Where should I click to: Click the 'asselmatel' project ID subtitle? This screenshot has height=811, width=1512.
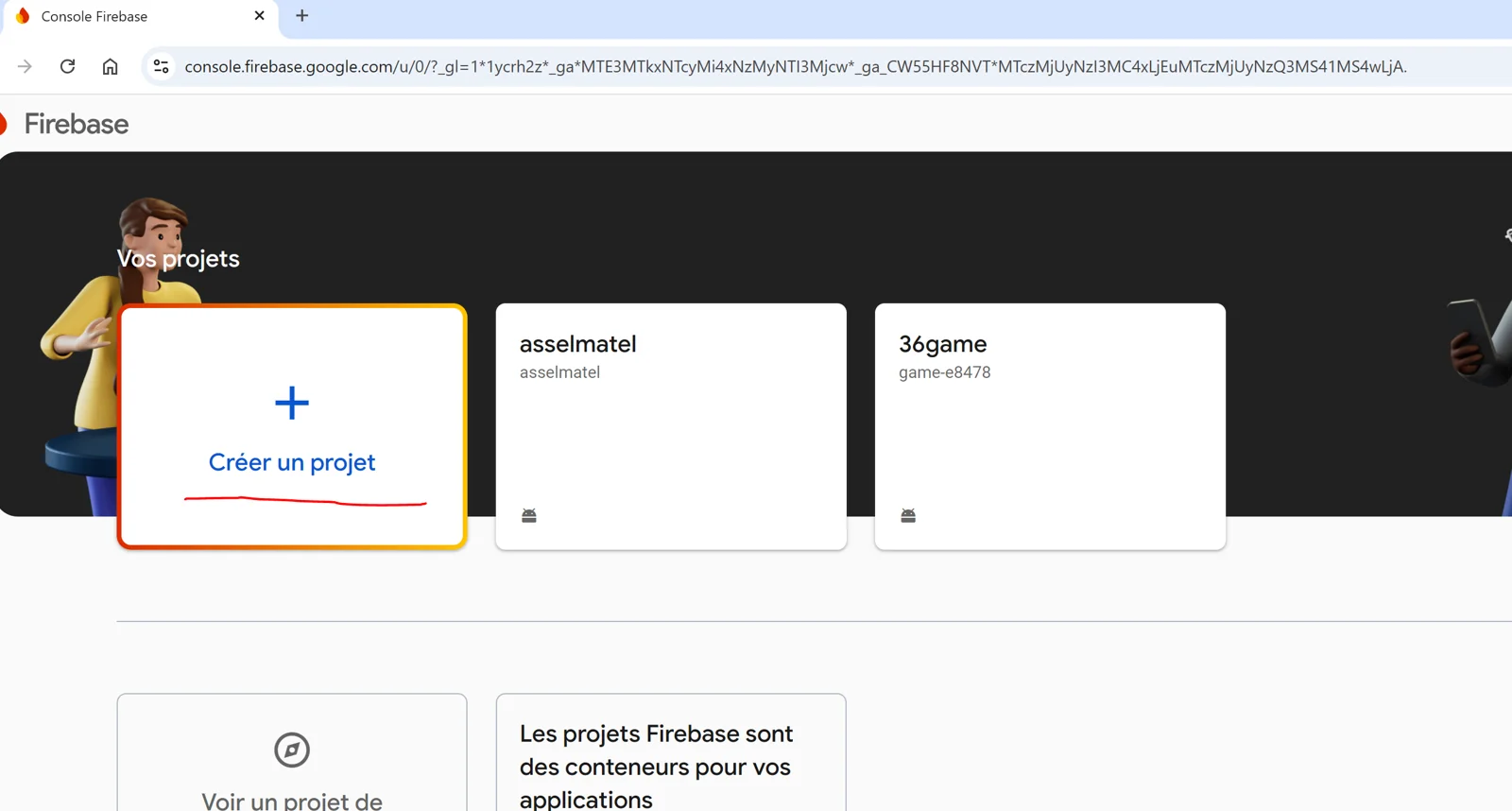tap(559, 372)
